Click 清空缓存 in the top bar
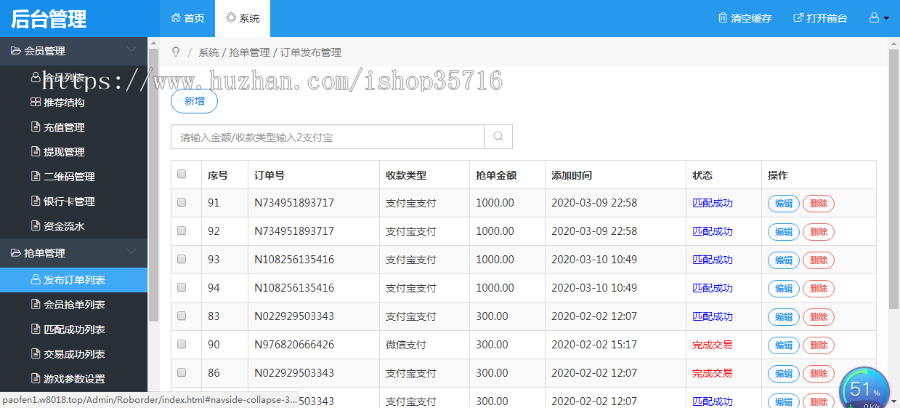Screen dimensions: 900x408 (745, 18)
